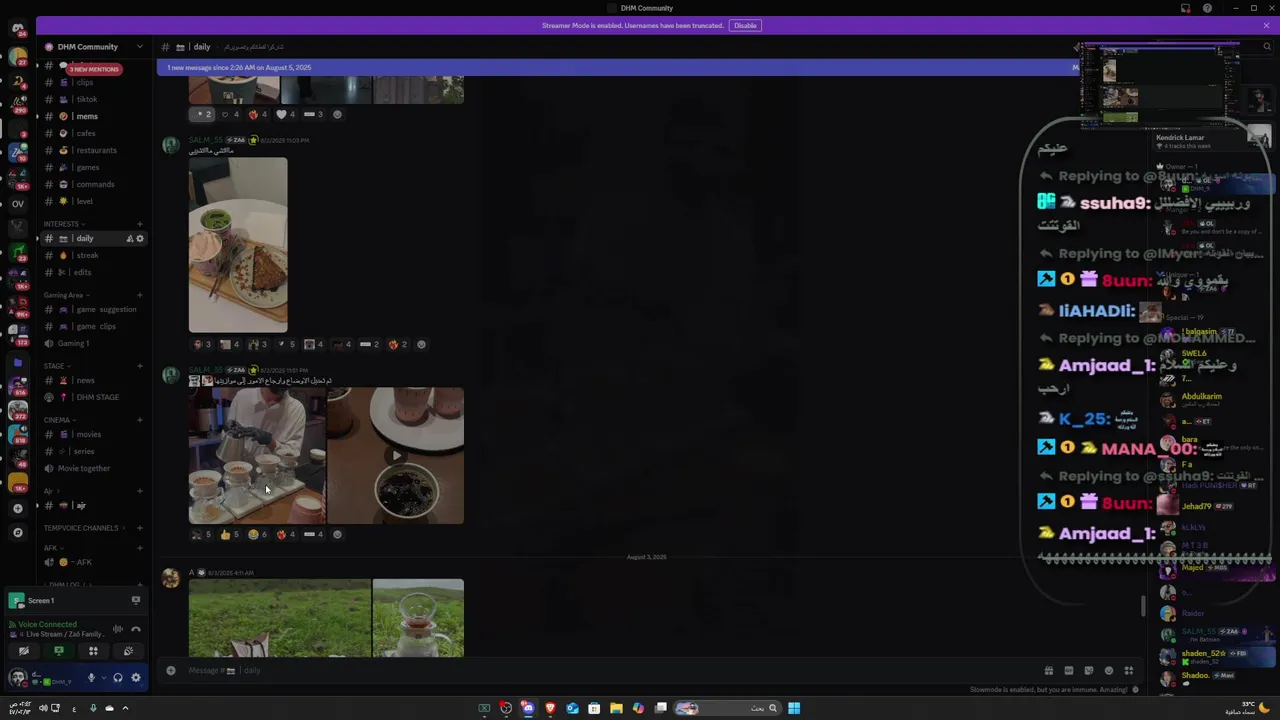Open the Help icon in title bar
The height and width of the screenshot is (720, 1280).
click(x=1207, y=8)
